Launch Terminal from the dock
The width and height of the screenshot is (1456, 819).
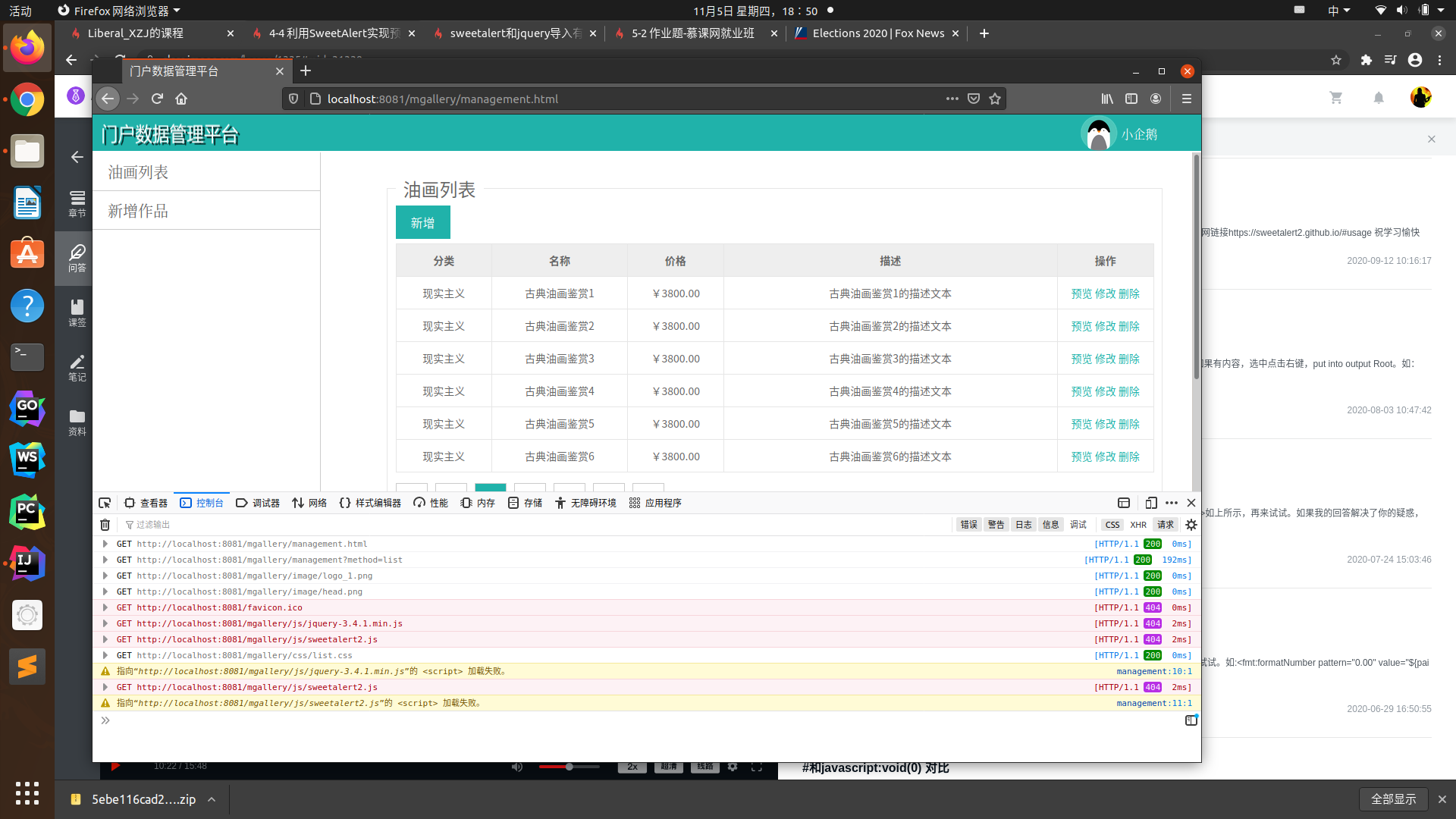(27, 357)
